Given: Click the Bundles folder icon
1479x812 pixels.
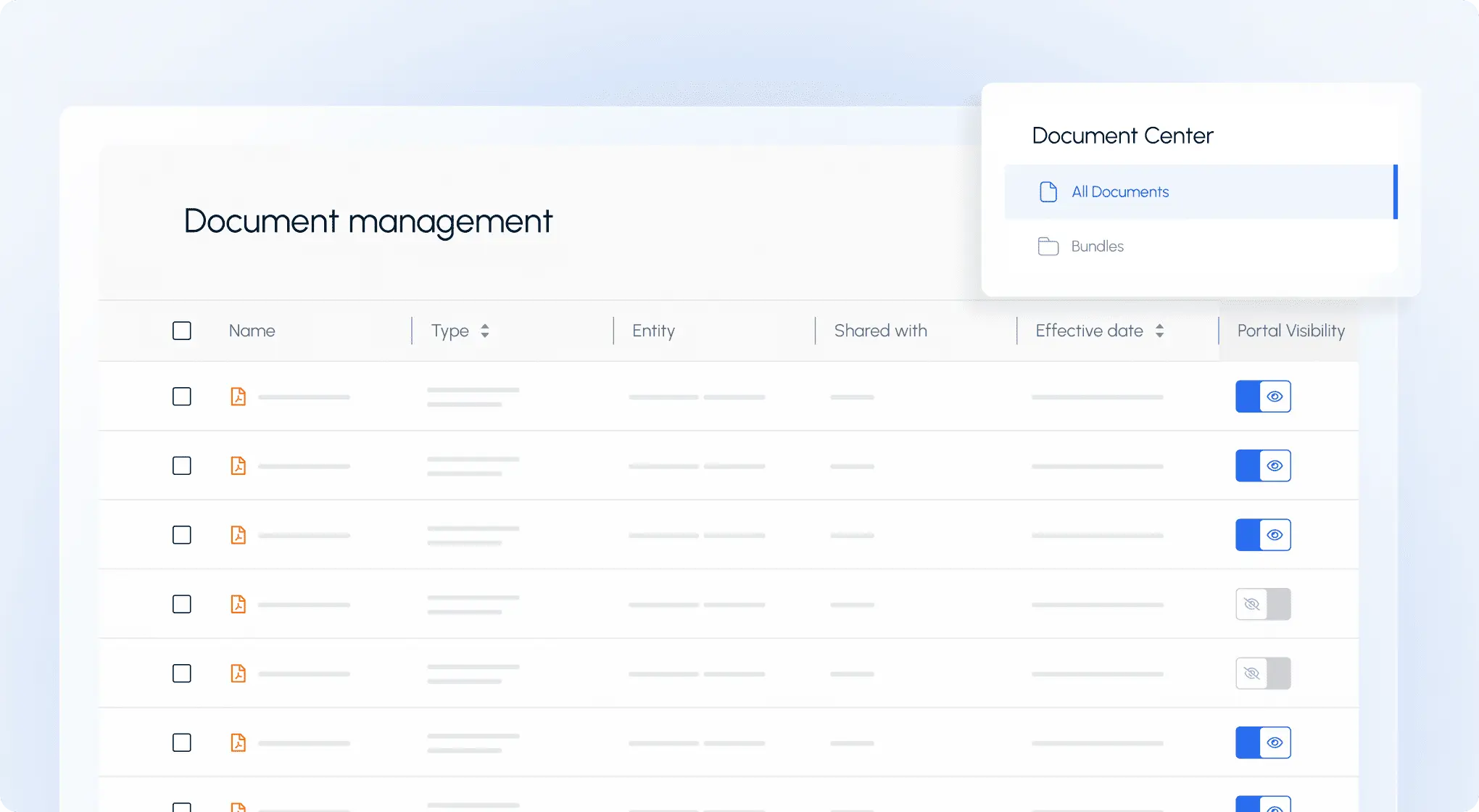Looking at the screenshot, I should (1048, 246).
